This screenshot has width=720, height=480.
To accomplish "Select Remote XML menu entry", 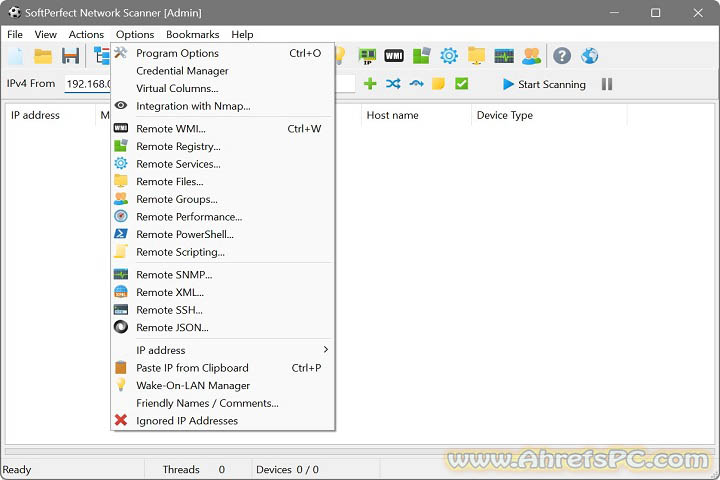I will point(223,292).
